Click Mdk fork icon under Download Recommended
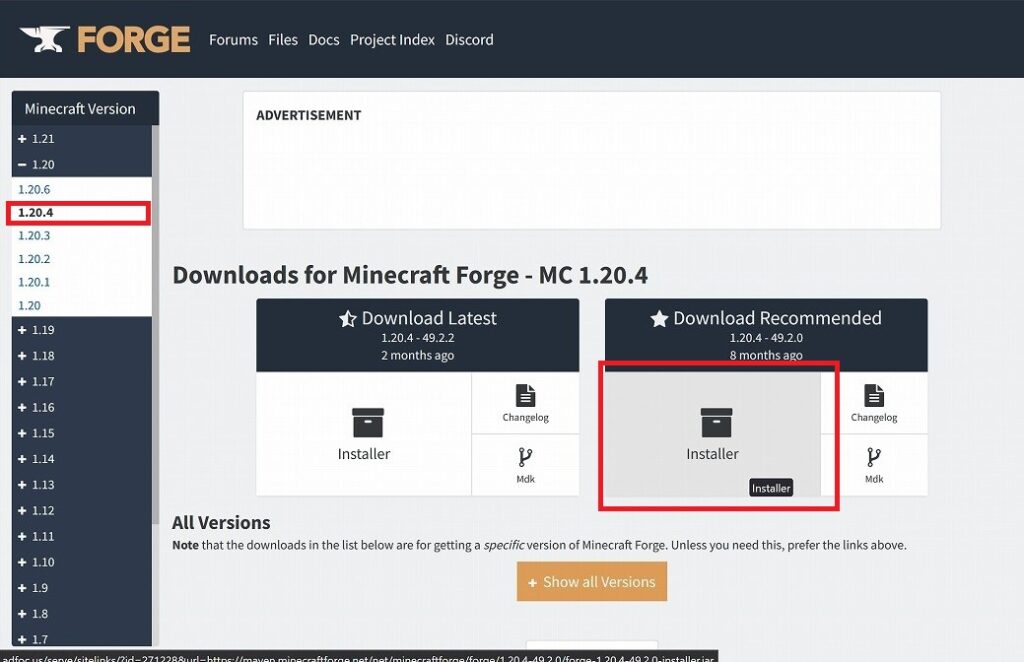The image size is (1024, 662). pyautogui.click(x=874, y=458)
